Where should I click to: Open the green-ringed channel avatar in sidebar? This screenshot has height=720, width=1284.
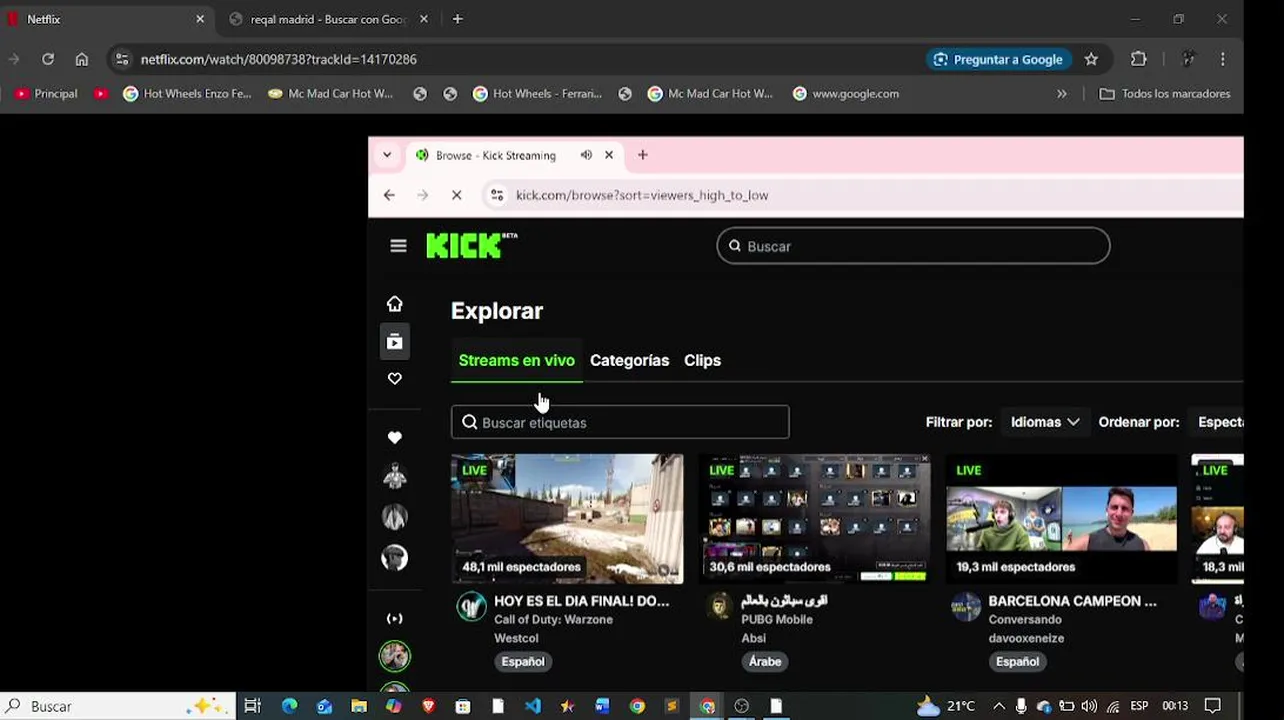pyautogui.click(x=395, y=656)
